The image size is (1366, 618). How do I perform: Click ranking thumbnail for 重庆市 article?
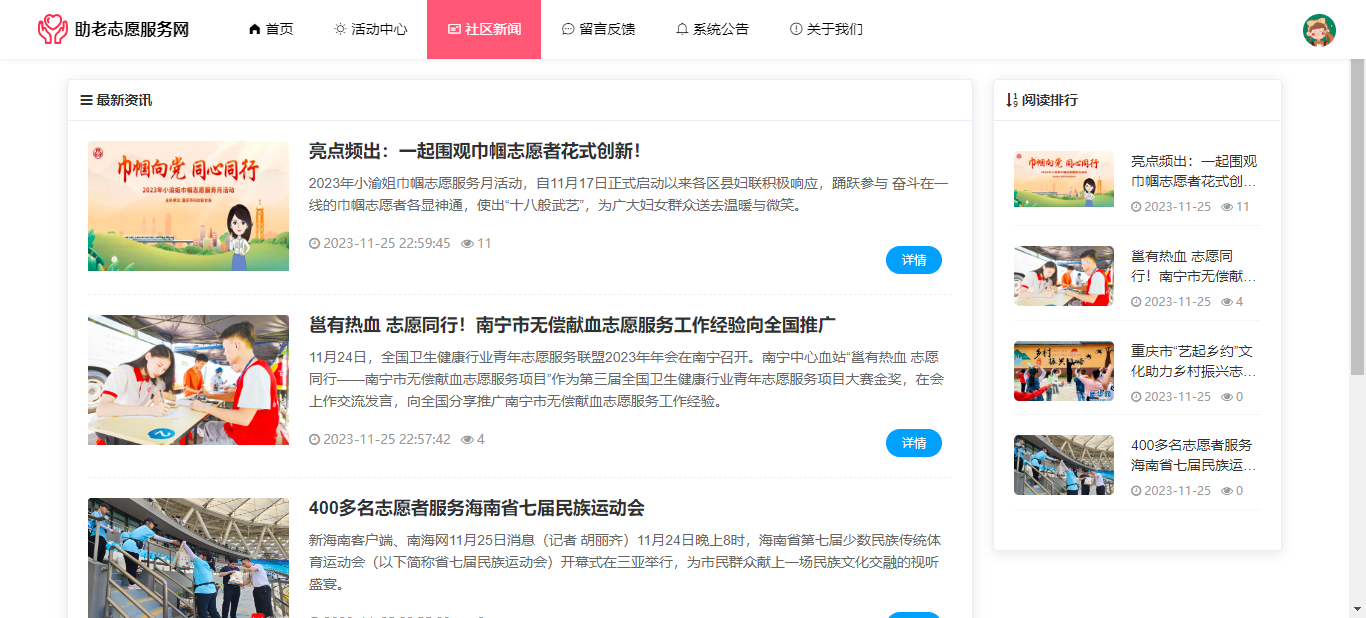click(1064, 370)
